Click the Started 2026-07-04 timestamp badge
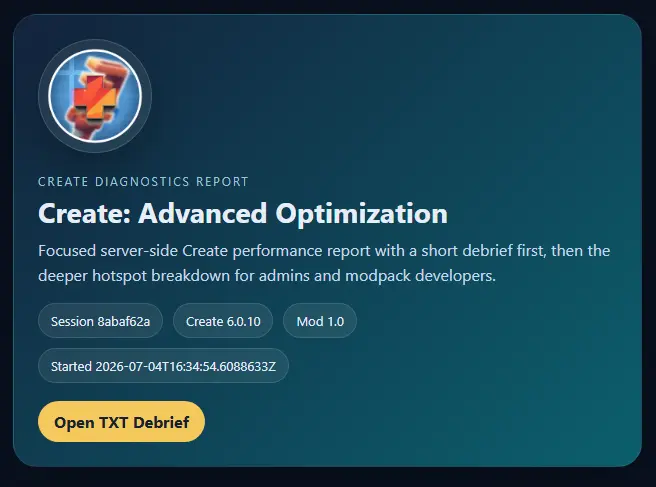Viewport: 656px width, 487px height. pyautogui.click(x=163, y=366)
